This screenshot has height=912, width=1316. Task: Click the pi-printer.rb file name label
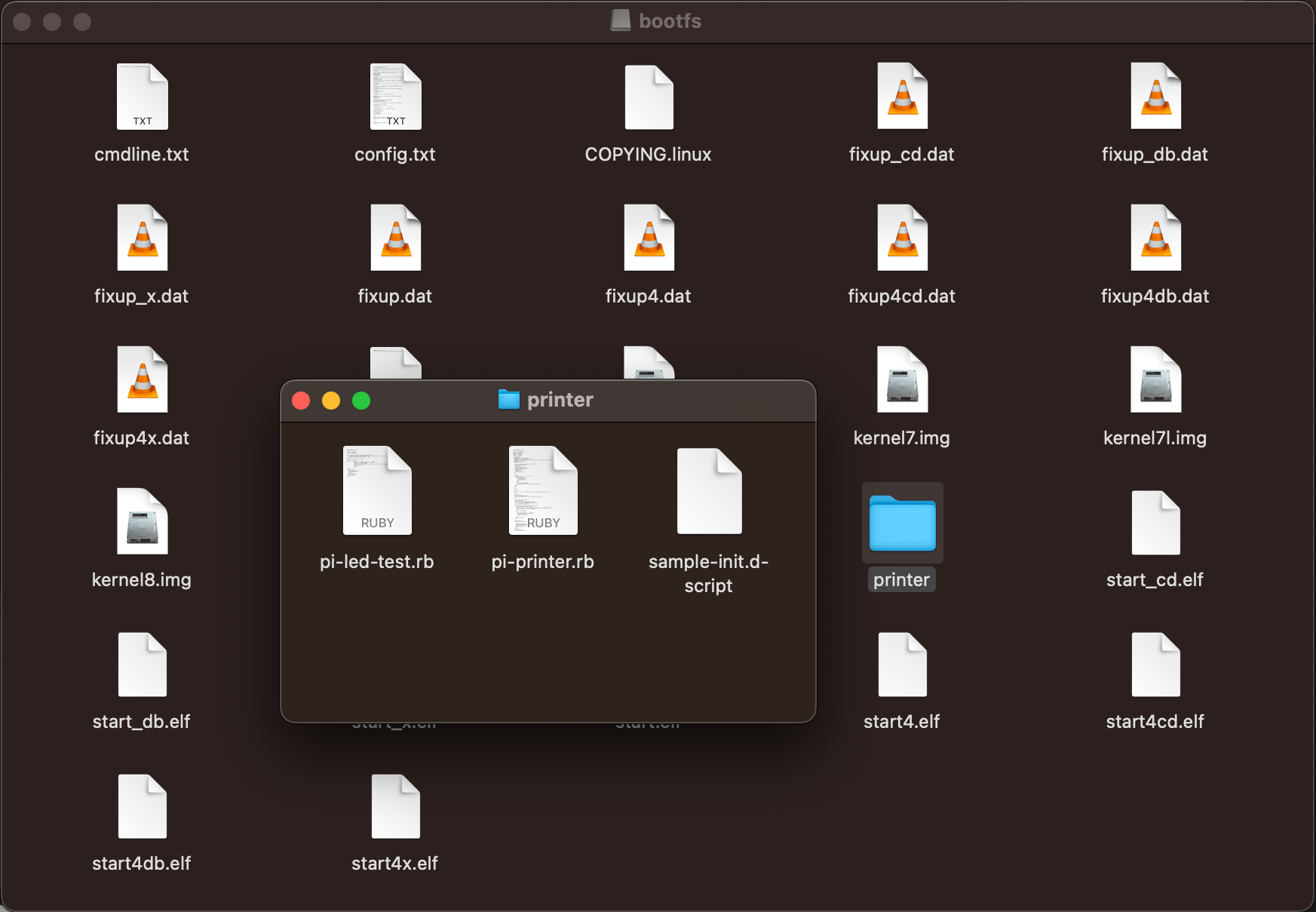tap(543, 562)
